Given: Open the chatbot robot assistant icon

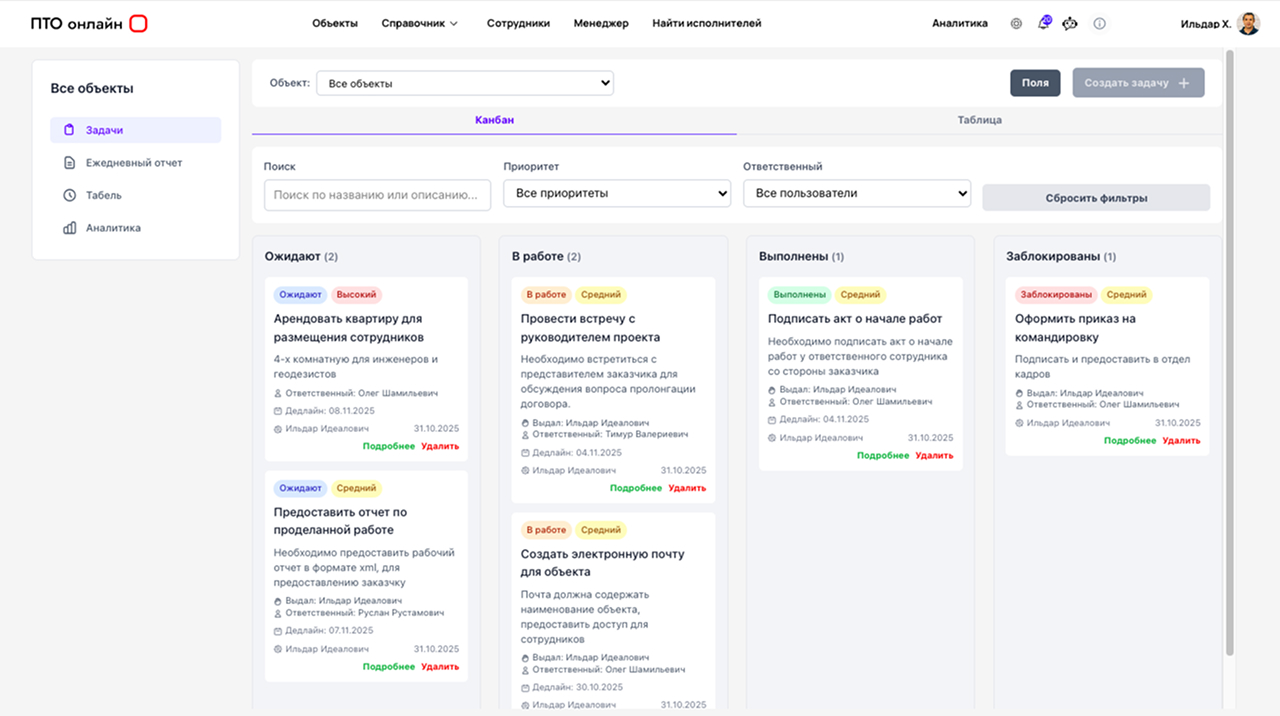Looking at the screenshot, I should tap(1070, 23).
